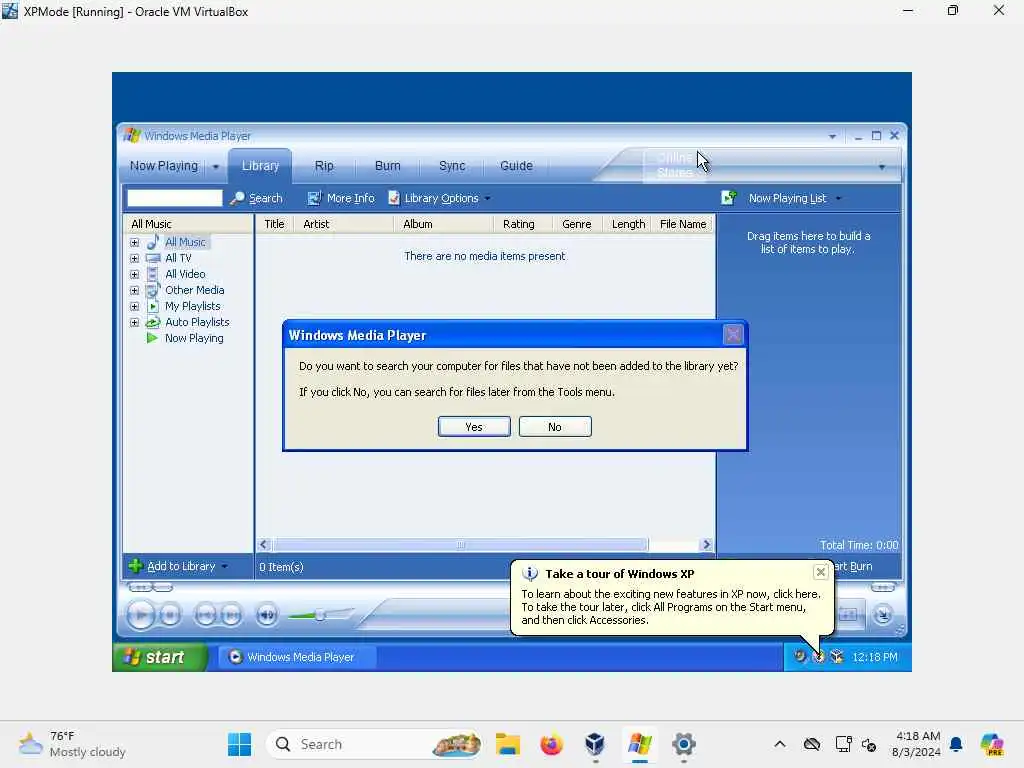This screenshot has width=1024, height=768.
Task: Select the Now Playing green arrow icon
Action: (152, 338)
